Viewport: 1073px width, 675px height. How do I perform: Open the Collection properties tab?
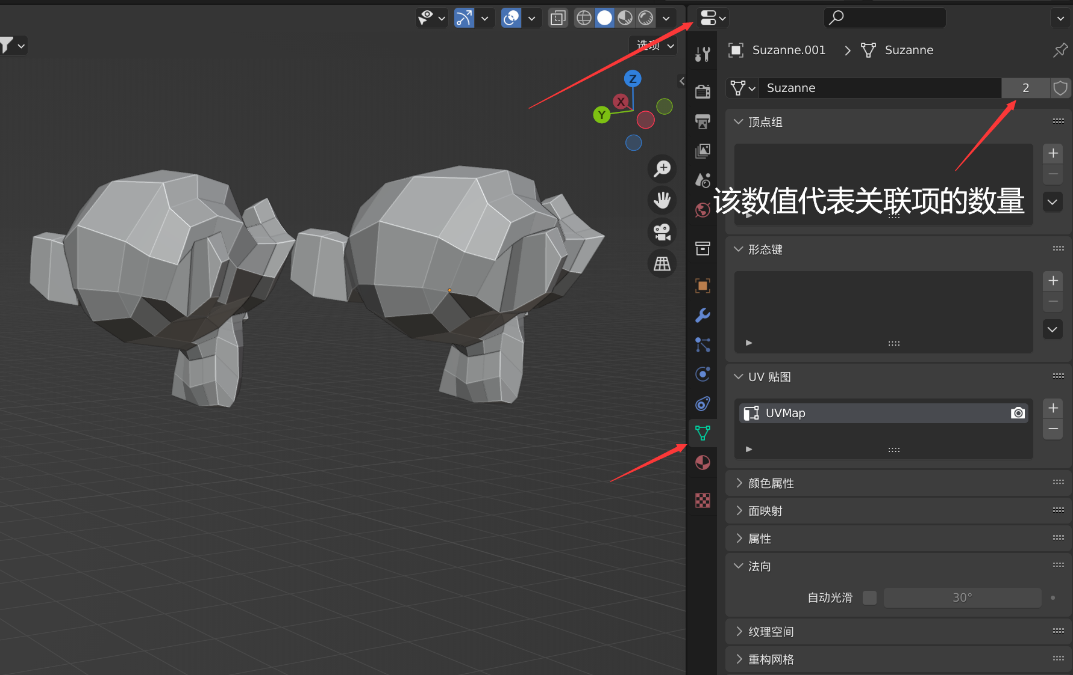coord(702,248)
